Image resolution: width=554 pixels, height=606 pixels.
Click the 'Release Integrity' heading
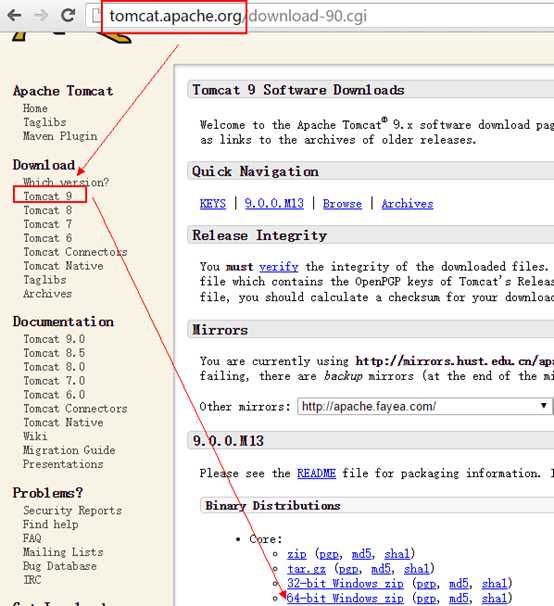[260, 235]
